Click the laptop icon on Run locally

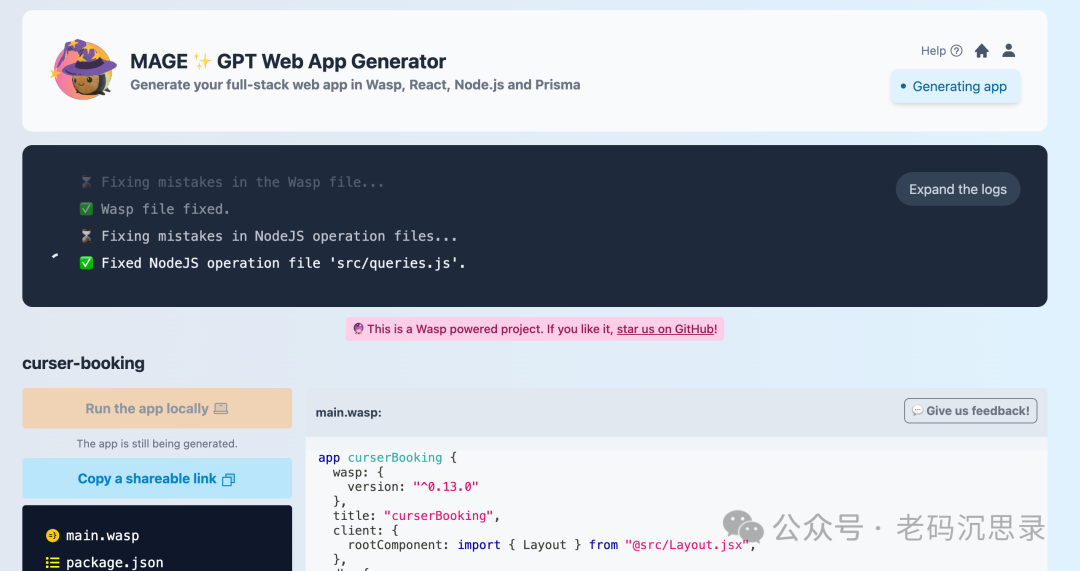(221, 409)
